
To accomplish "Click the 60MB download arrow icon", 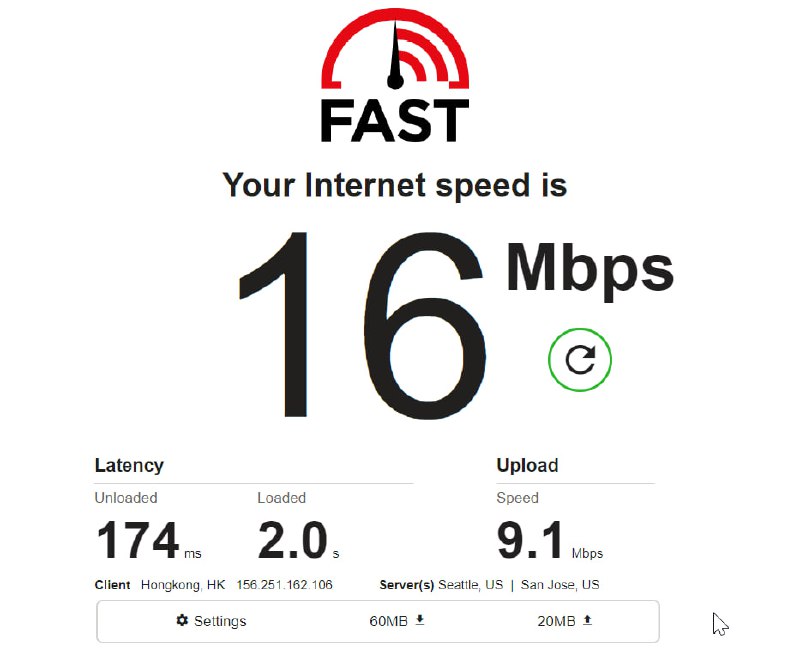I will [420, 620].
